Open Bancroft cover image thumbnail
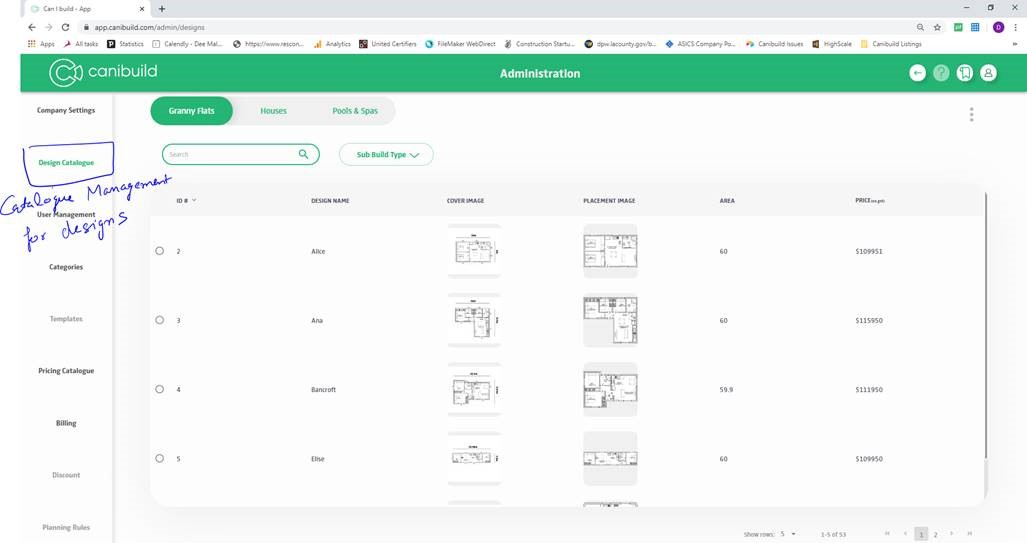 tap(474, 389)
